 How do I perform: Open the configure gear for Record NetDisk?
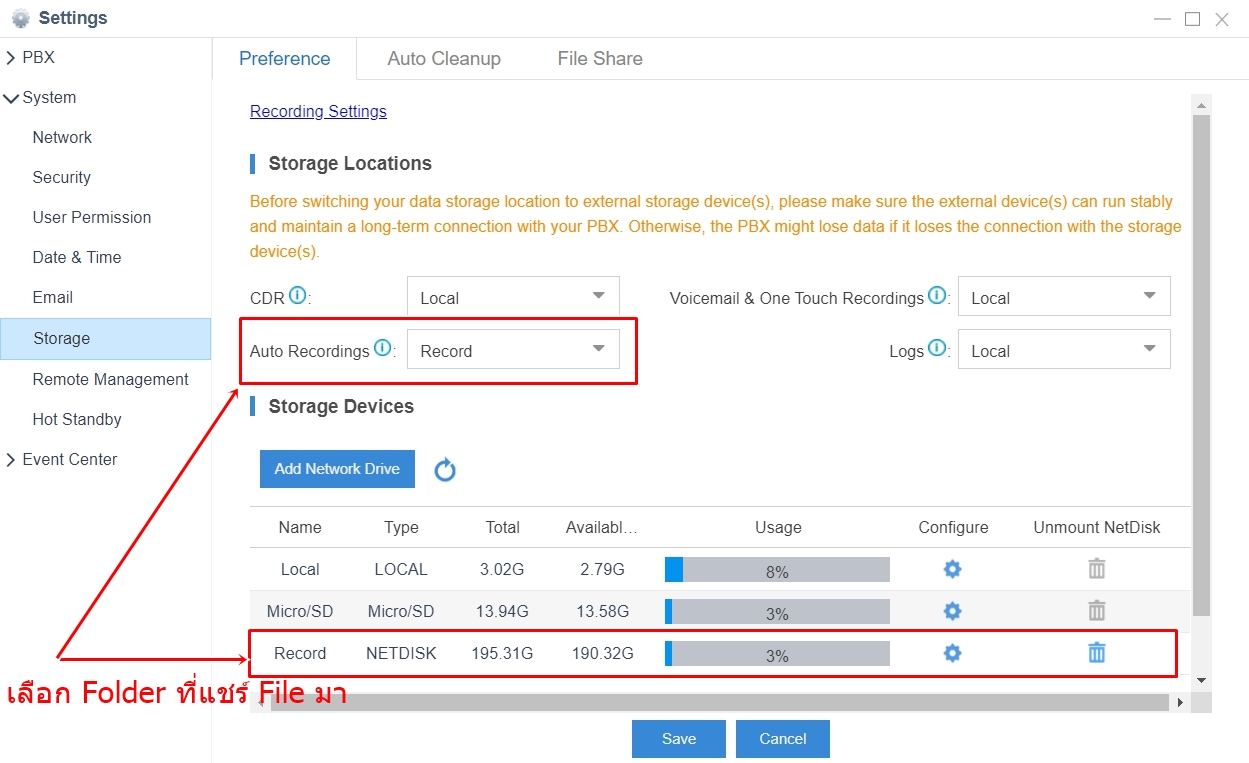click(x=952, y=653)
